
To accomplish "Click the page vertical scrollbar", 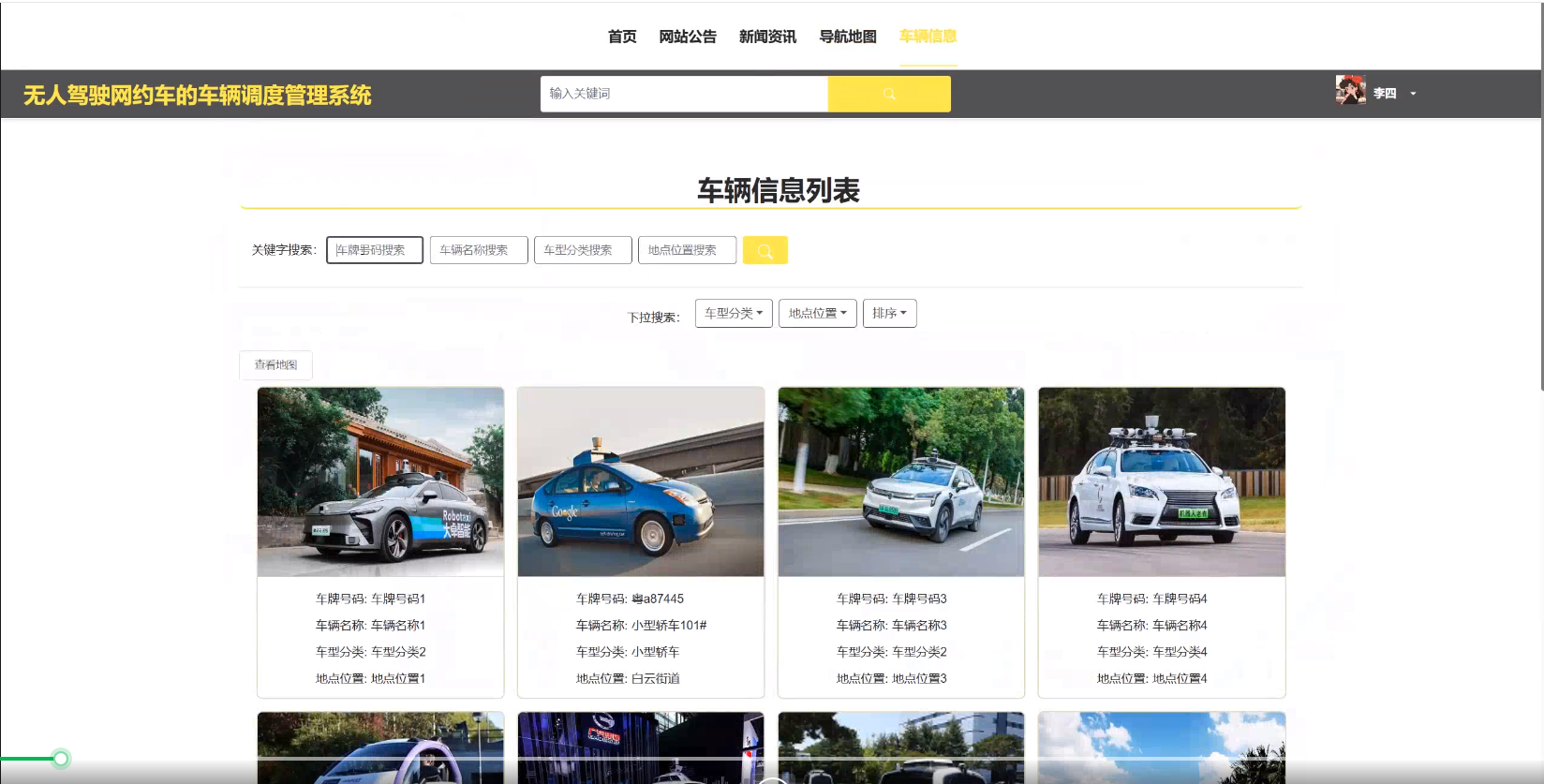I will click(x=1541, y=197).
